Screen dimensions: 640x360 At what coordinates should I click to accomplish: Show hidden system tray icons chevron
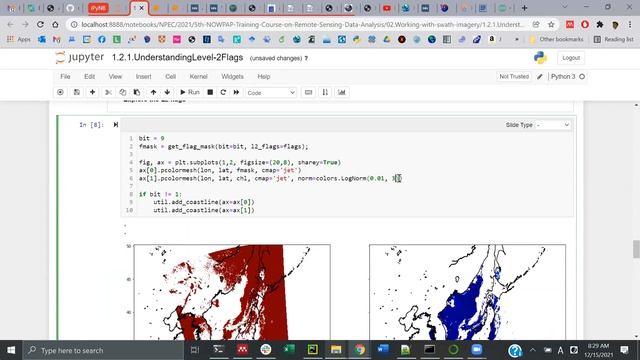point(532,350)
